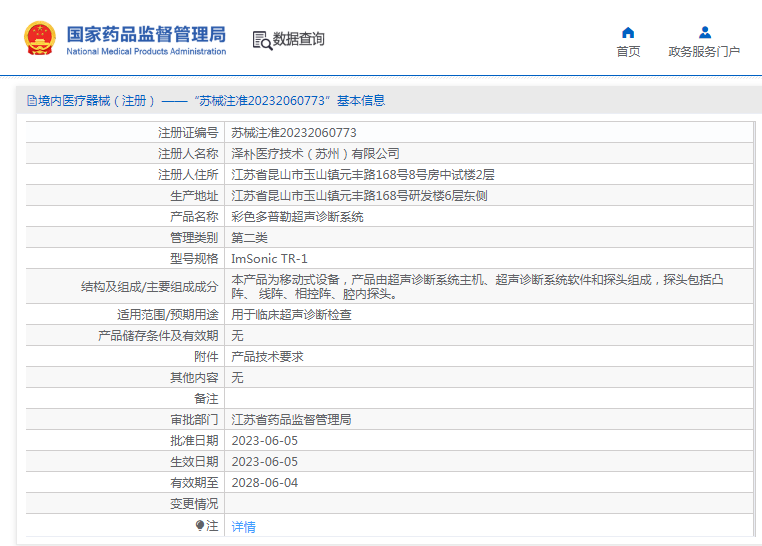
Task: Click the 用于临床超声诊断检查 intended use cell
Action: (x=292, y=314)
